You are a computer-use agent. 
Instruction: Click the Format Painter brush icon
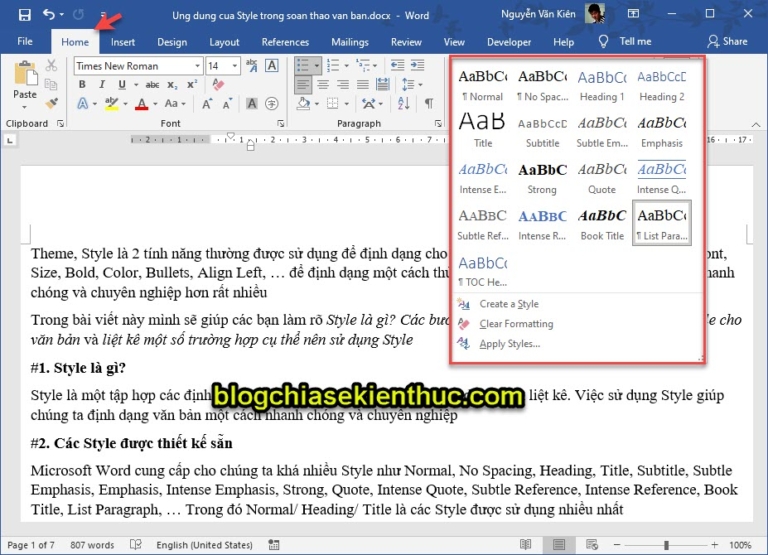click(x=51, y=103)
